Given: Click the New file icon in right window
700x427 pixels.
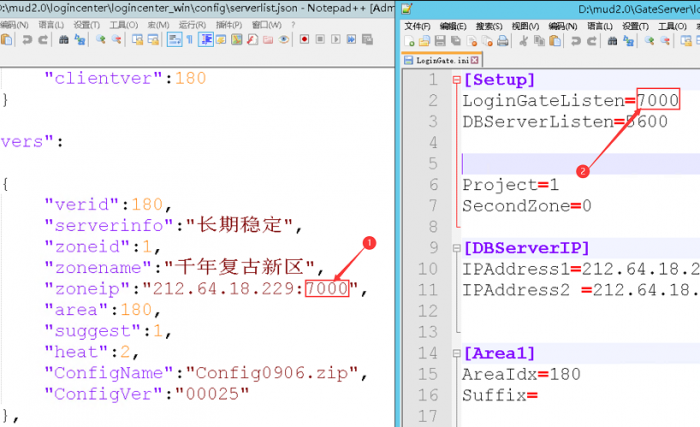Looking at the screenshot, I should tap(409, 41).
